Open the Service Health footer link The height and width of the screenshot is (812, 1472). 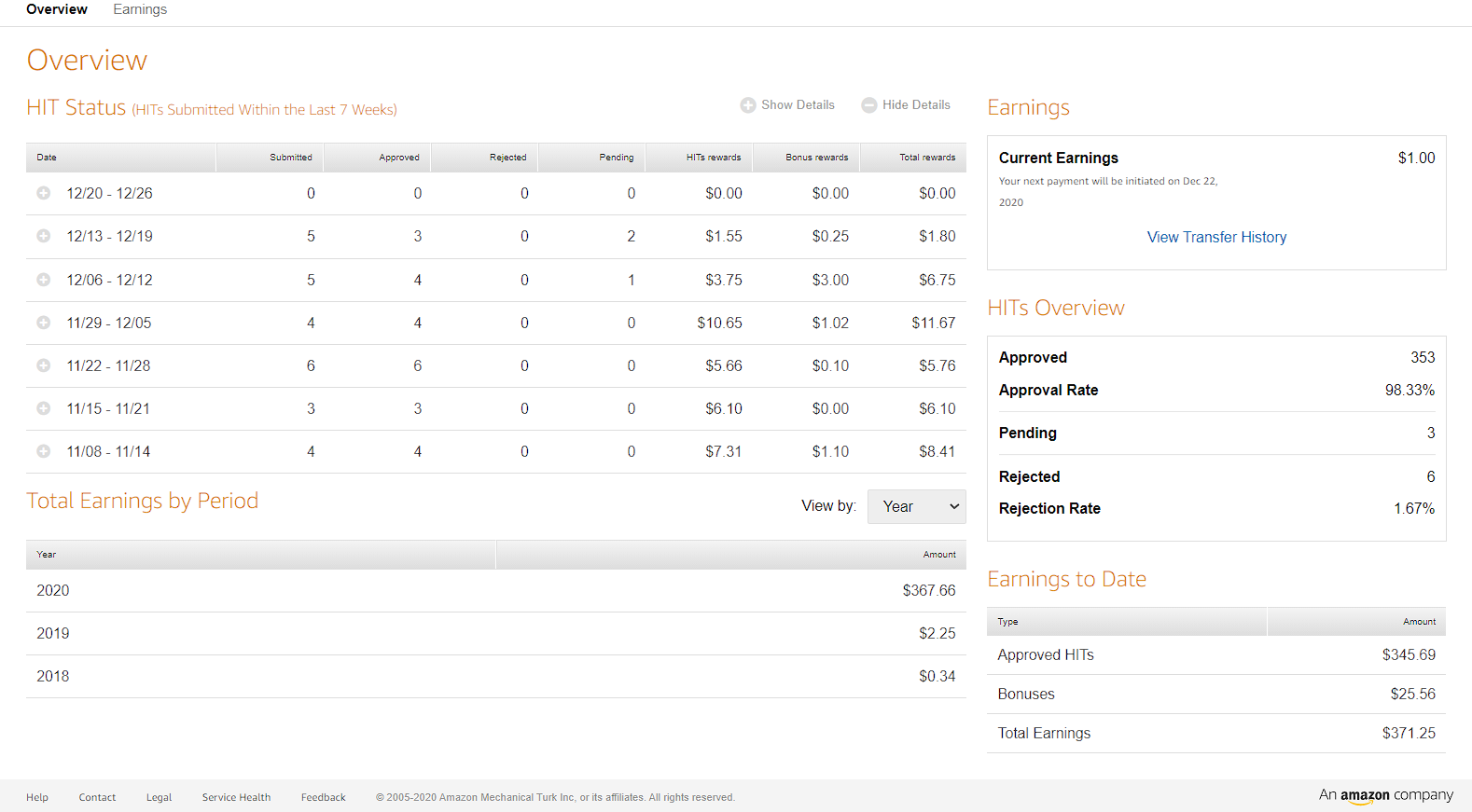pos(236,797)
